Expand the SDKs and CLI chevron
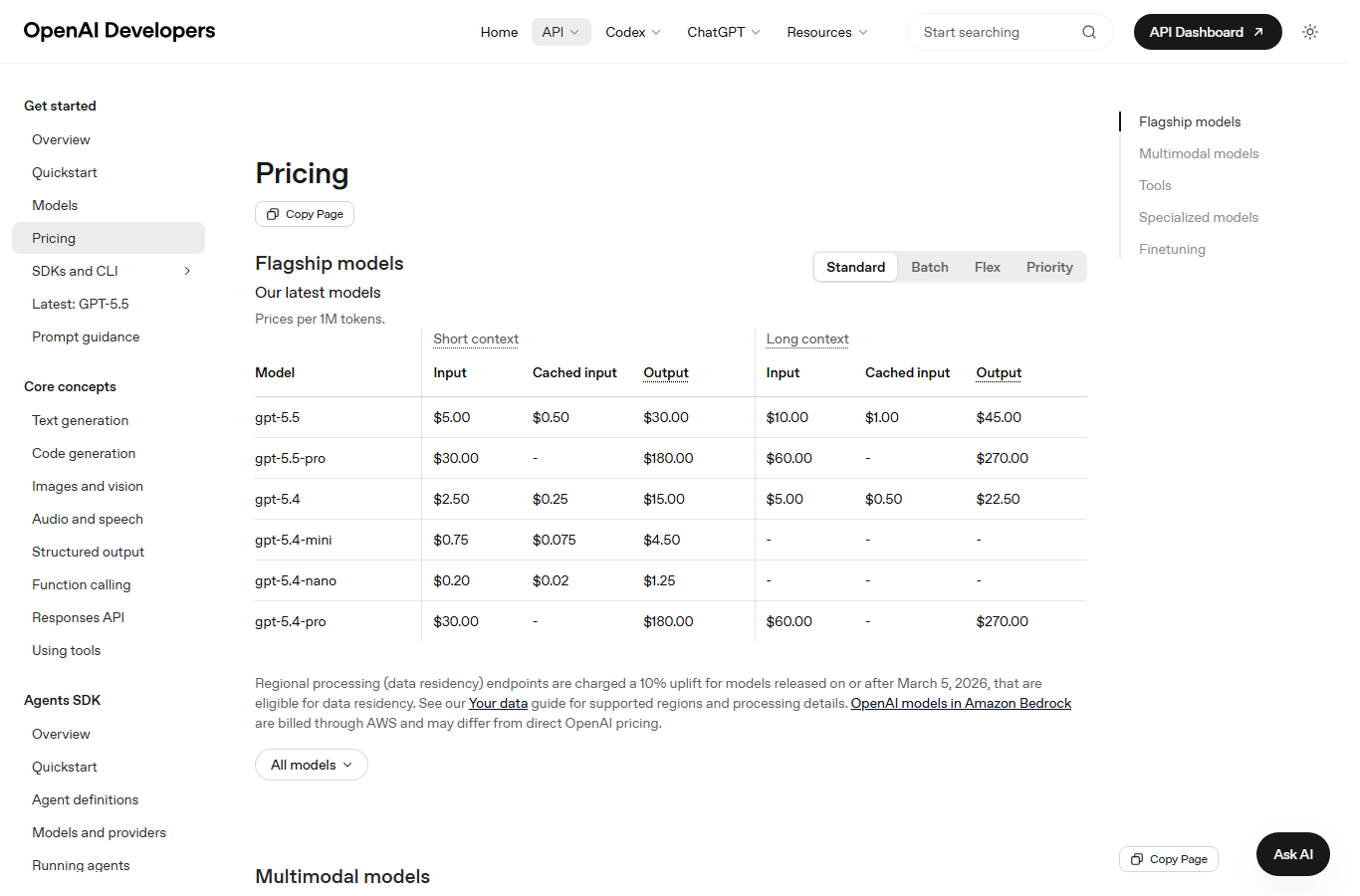 click(187, 271)
